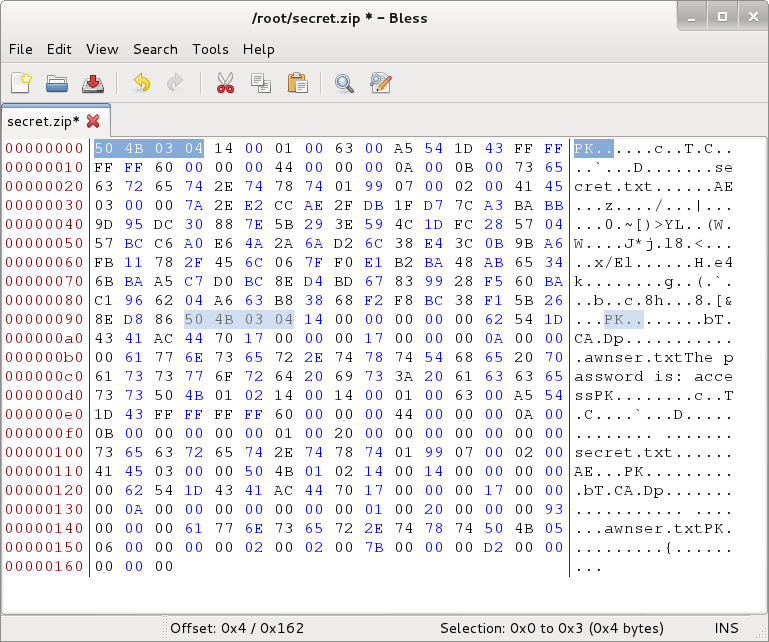Click ASCII text '.awnser.txtThe p'
This screenshot has width=769, height=642.
click(653, 357)
